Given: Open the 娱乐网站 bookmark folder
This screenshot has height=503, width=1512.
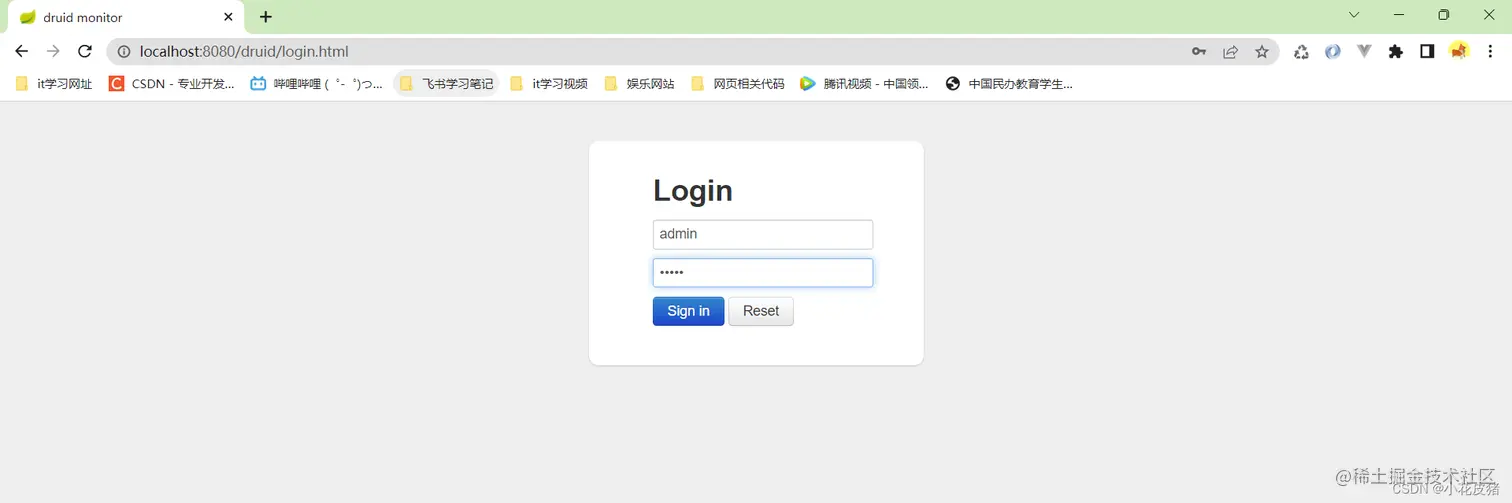Looking at the screenshot, I should click(x=639, y=84).
